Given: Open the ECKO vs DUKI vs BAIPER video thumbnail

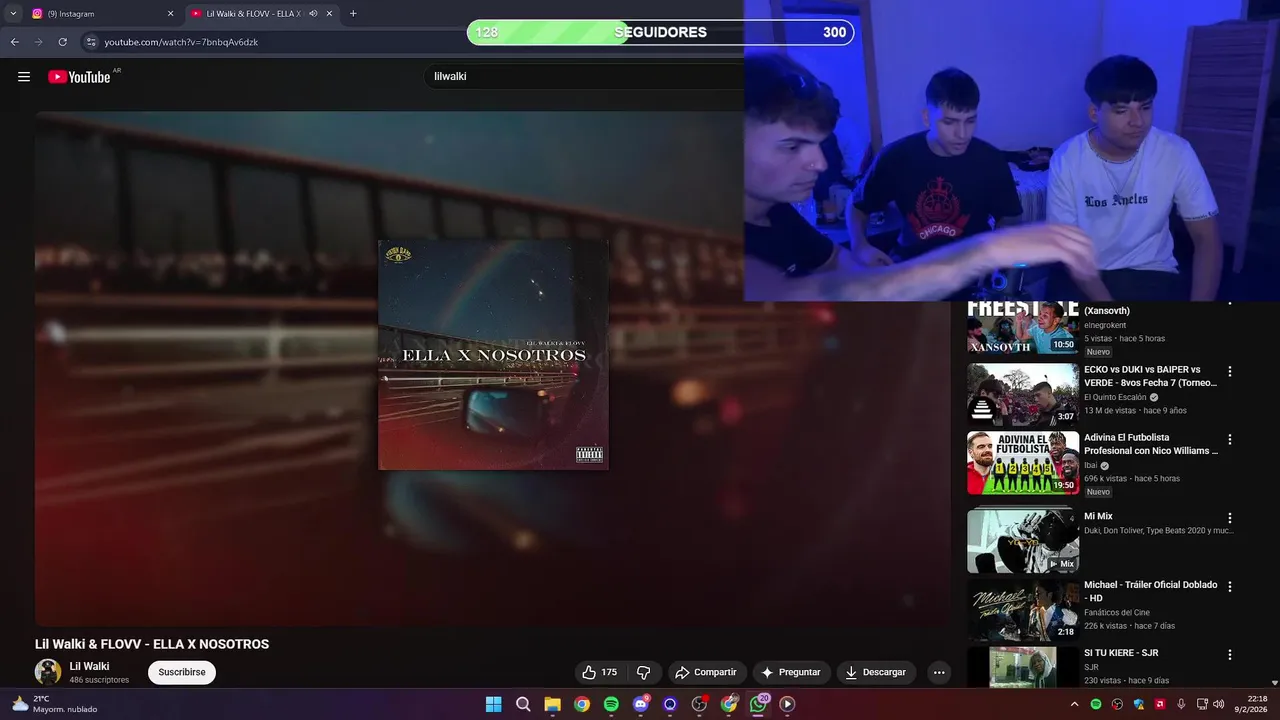Looking at the screenshot, I should coord(1023,394).
